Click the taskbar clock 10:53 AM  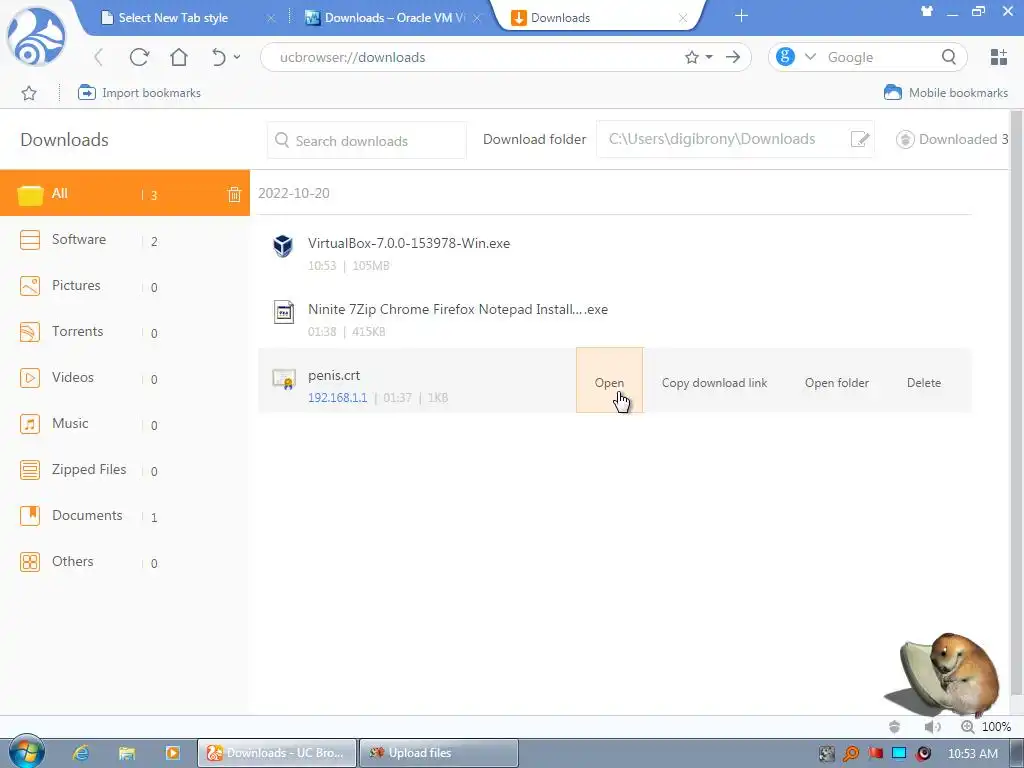[x=972, y=754]
